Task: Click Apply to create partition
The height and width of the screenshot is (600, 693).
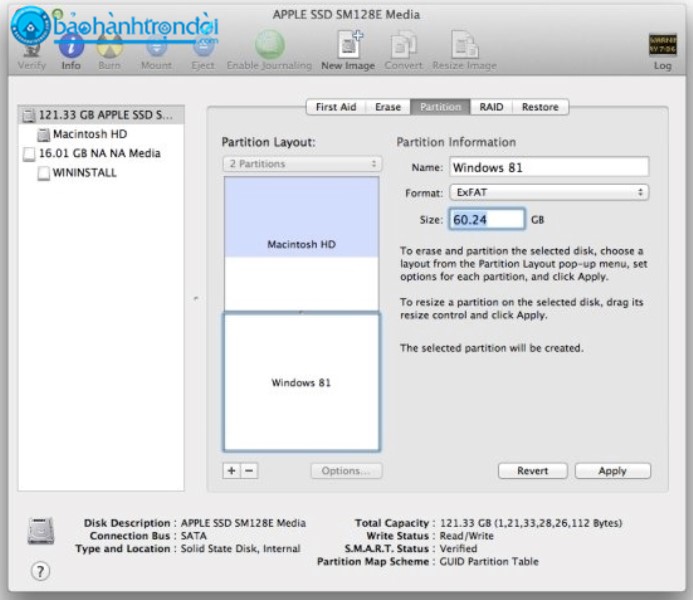Action: click(613, 471)
